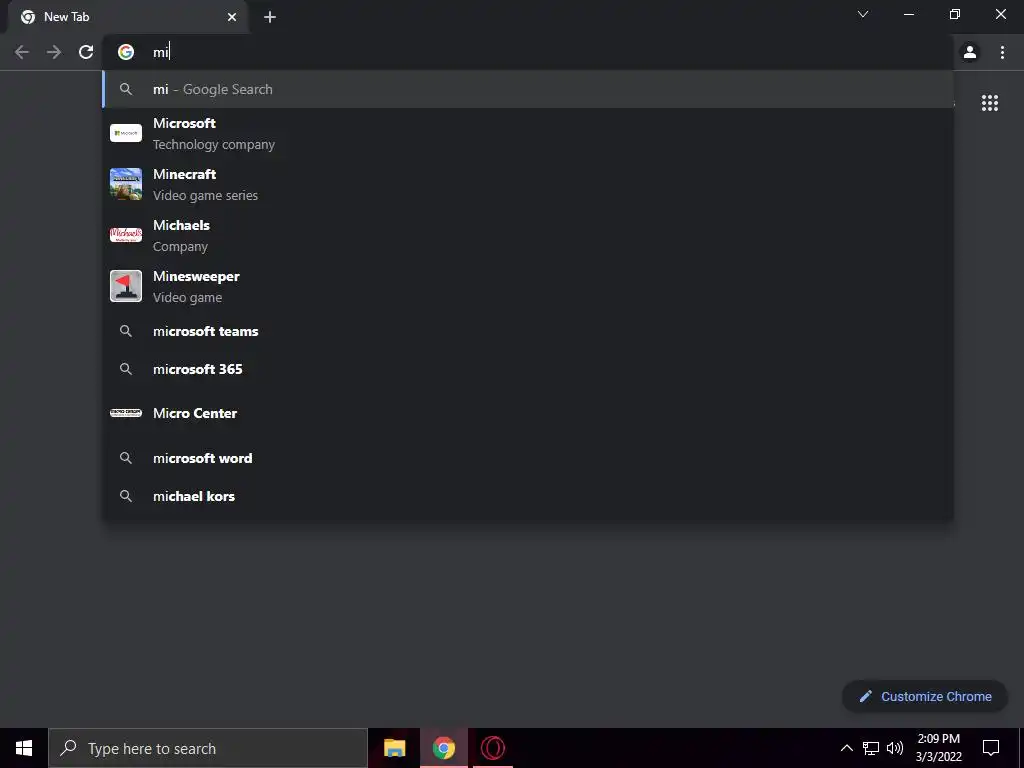Select the 'microsoft teams' suggestion
The width and height of the screenshot is (1024, 768).
[528, 331]
